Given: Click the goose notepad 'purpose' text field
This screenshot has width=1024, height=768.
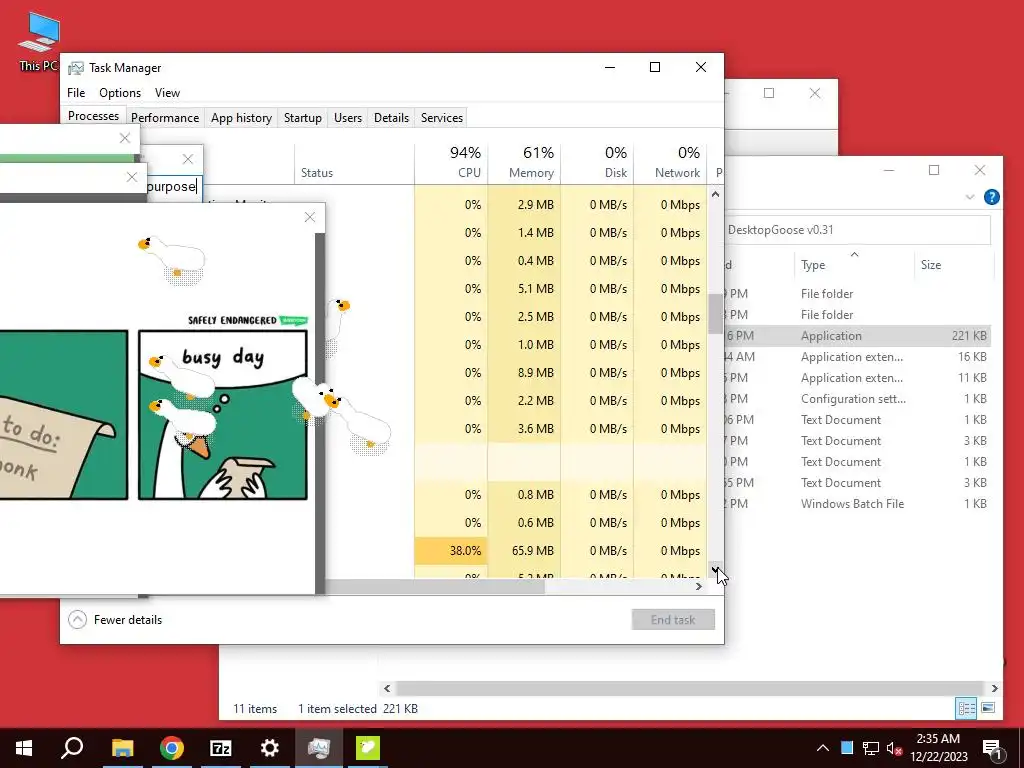Looking at the screenshot, I should click(174, 187).
